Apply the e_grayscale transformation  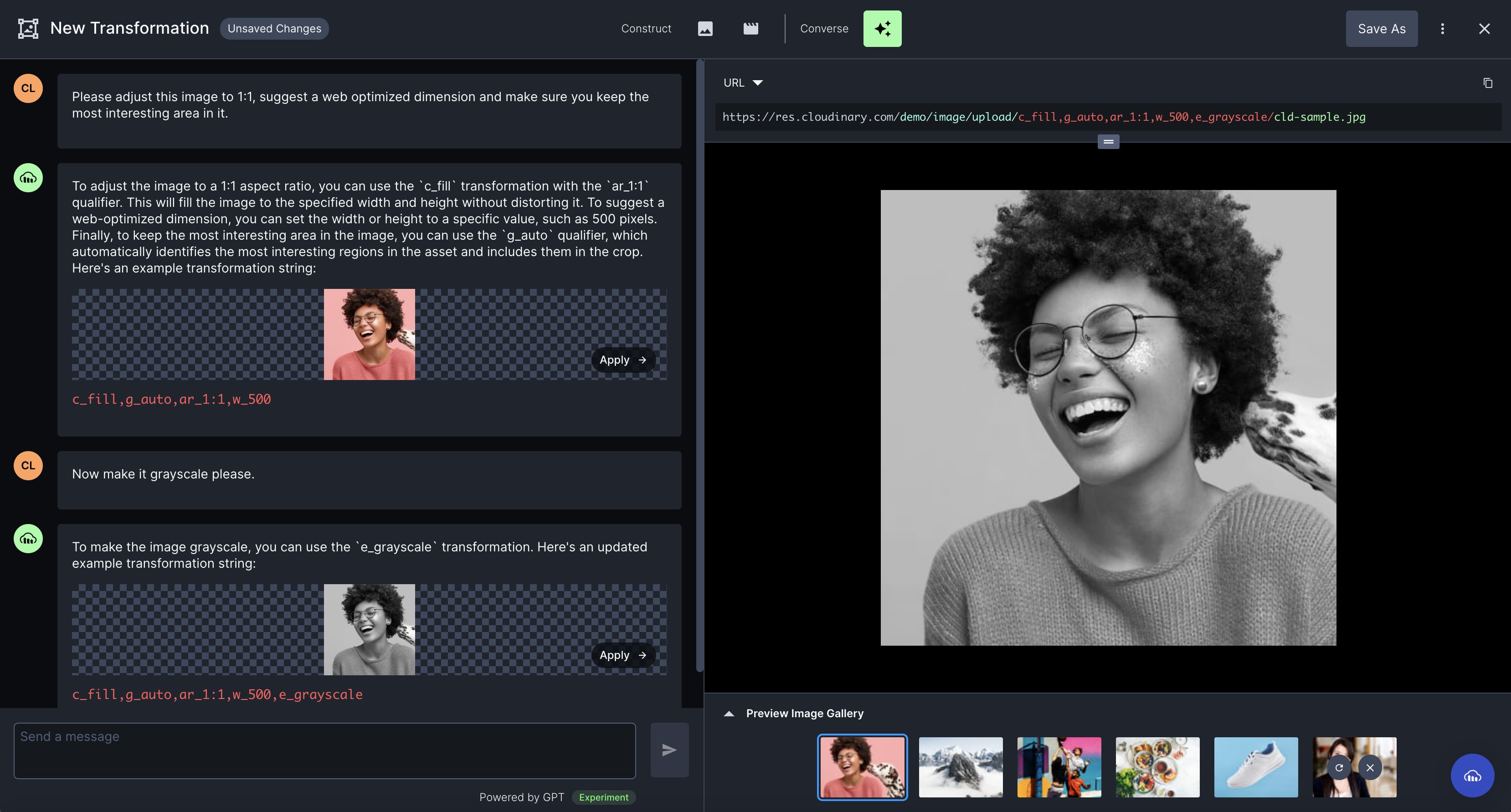tap(622, 655)
